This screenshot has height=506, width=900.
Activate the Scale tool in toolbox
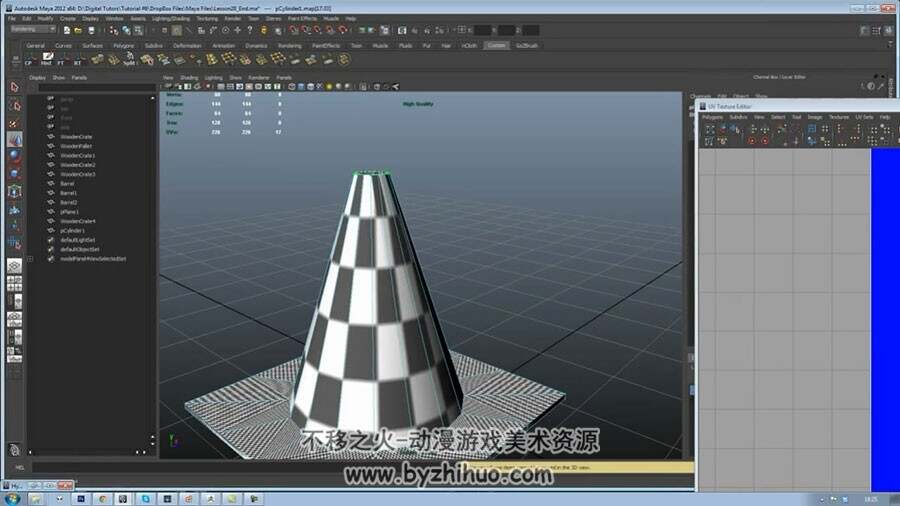coord(14,174)
